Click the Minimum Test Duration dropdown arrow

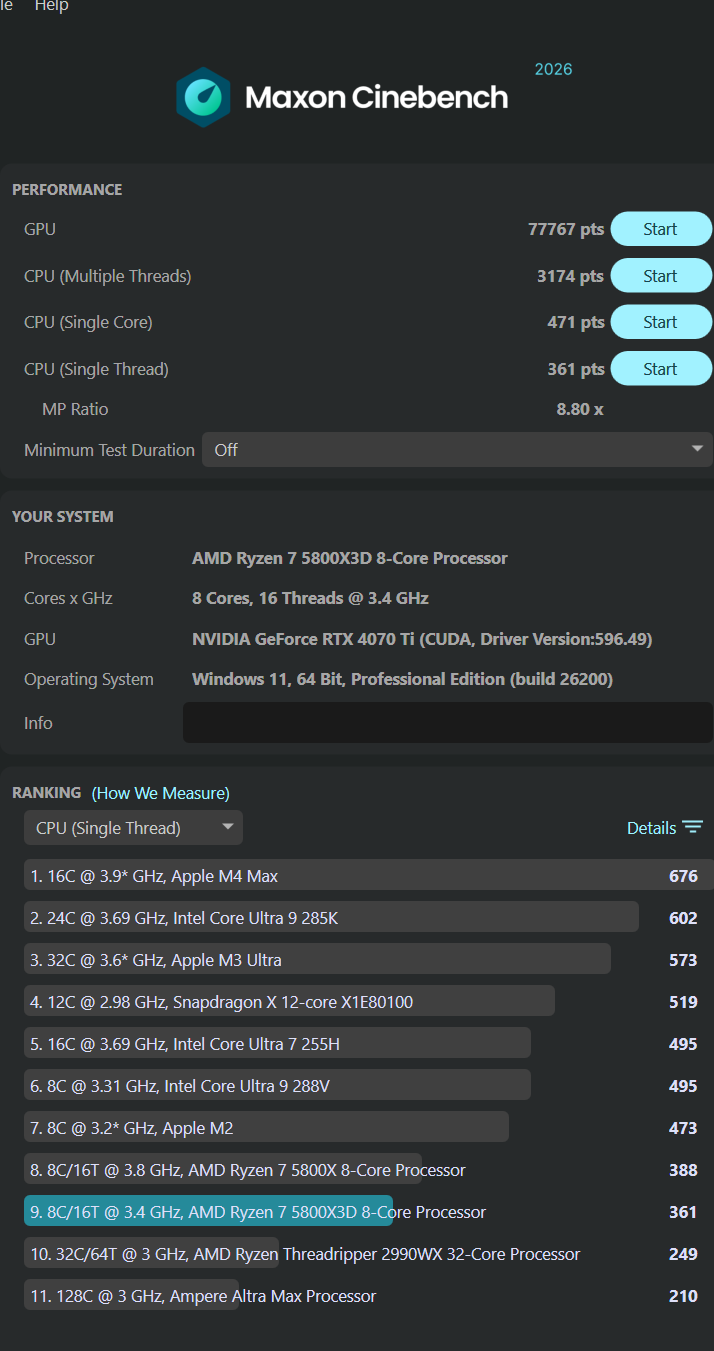tap(698, 449)
